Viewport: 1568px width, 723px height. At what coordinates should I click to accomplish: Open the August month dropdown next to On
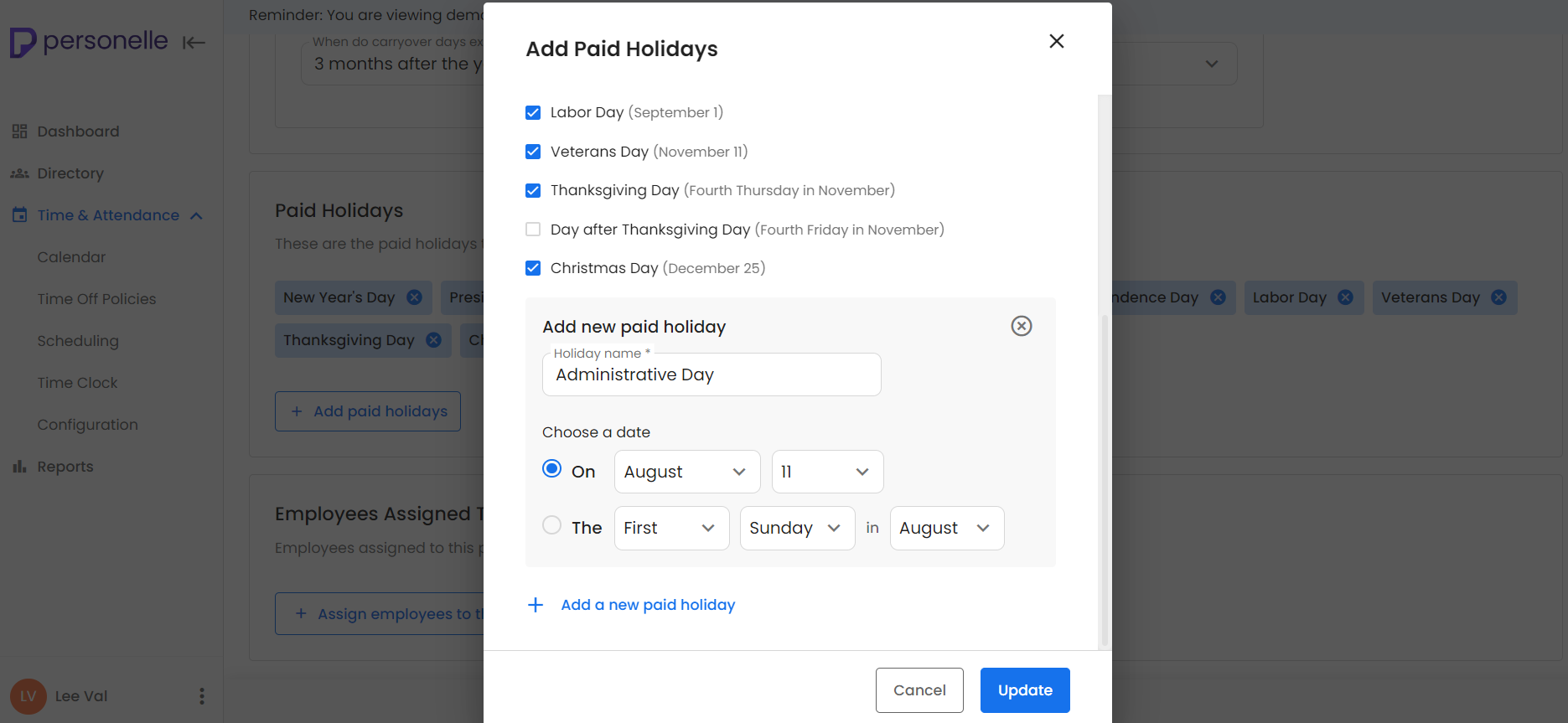pyautogui.click(x=686, y=472)
